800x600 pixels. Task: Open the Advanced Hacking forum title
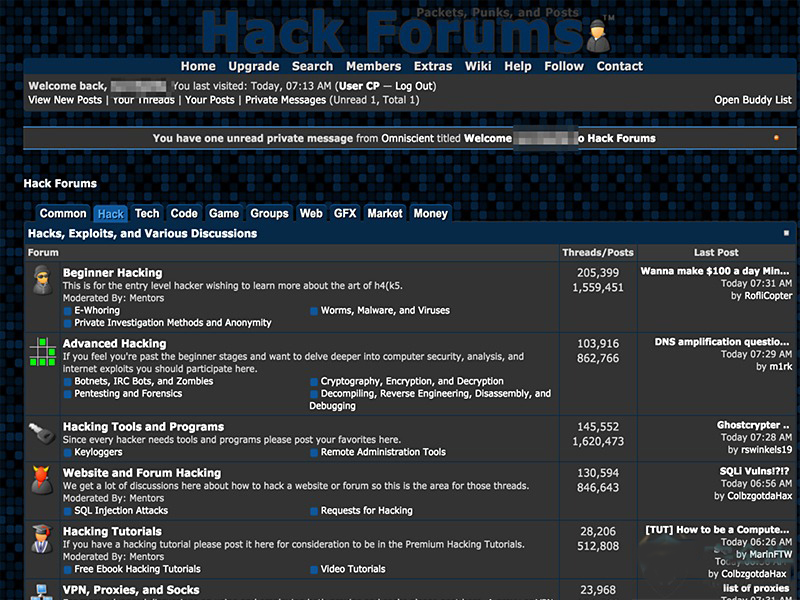tap(114, 344)
